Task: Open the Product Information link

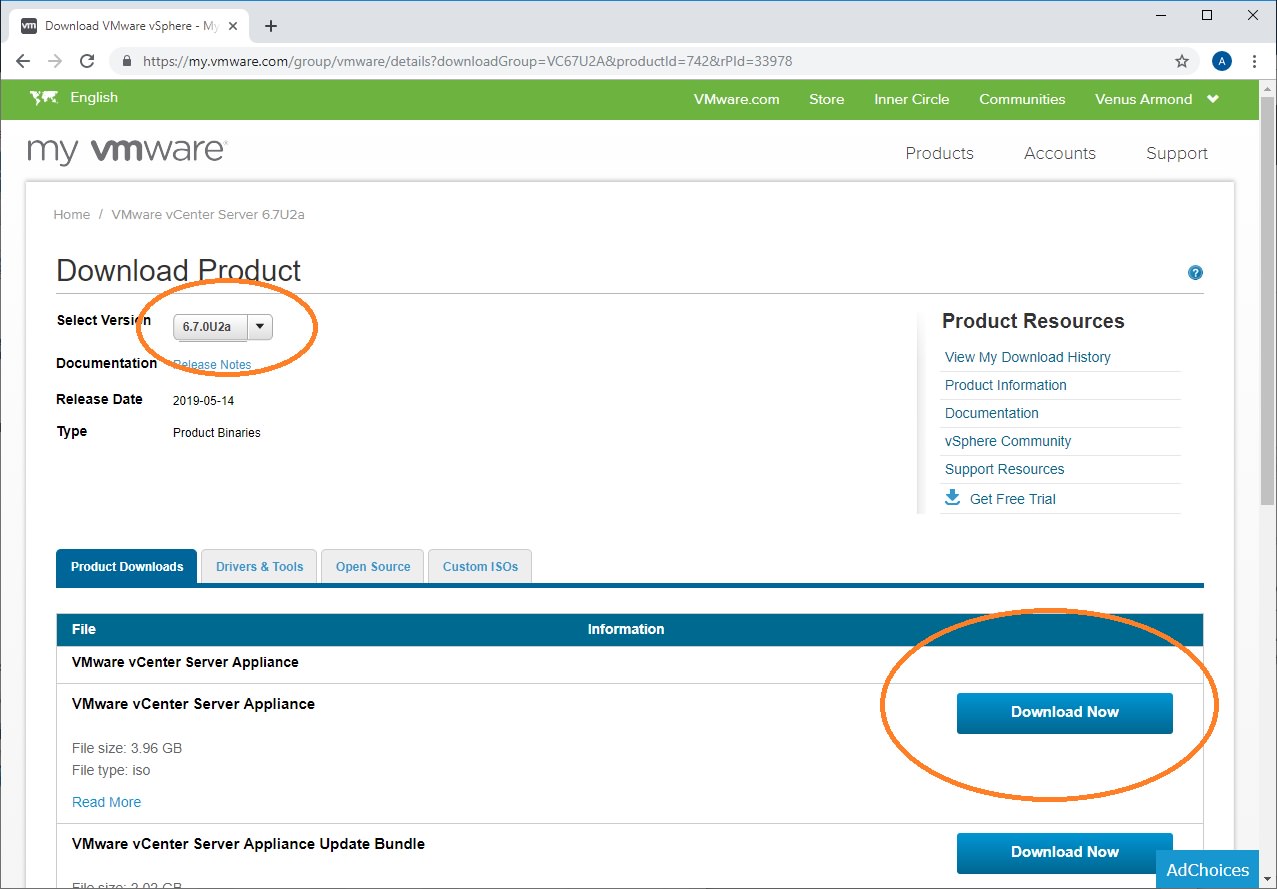Action: [x=1005, y=385]
